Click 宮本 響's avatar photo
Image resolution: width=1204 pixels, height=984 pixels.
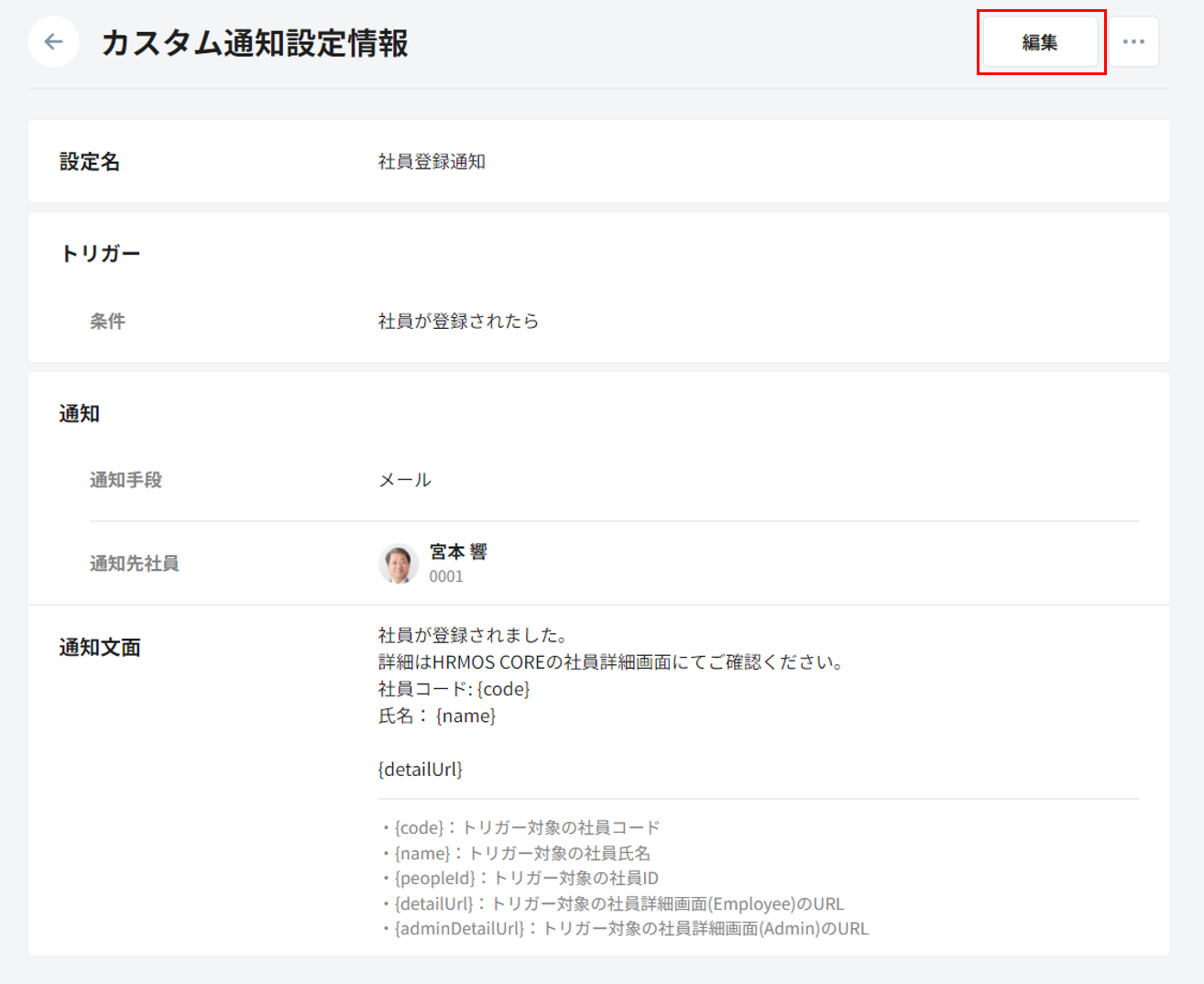[399, 563]
